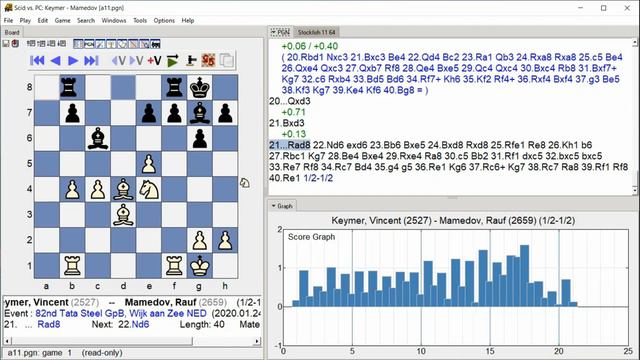Switch to Stockfish 11 64 tab
Screen dimensions: 640x360
(316, 32)
